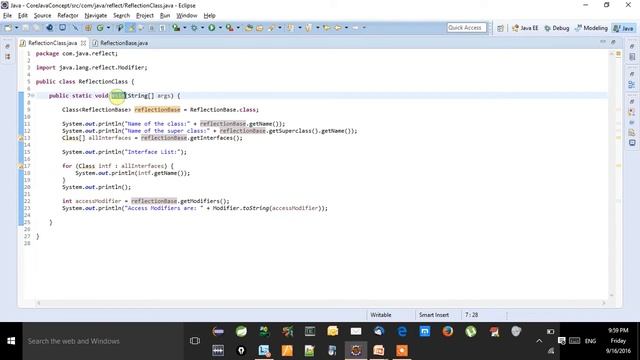Image resolution: width=640 pixels, height=360 pixels.
Task: Click the Writable status bar entry
Action: 381,315
